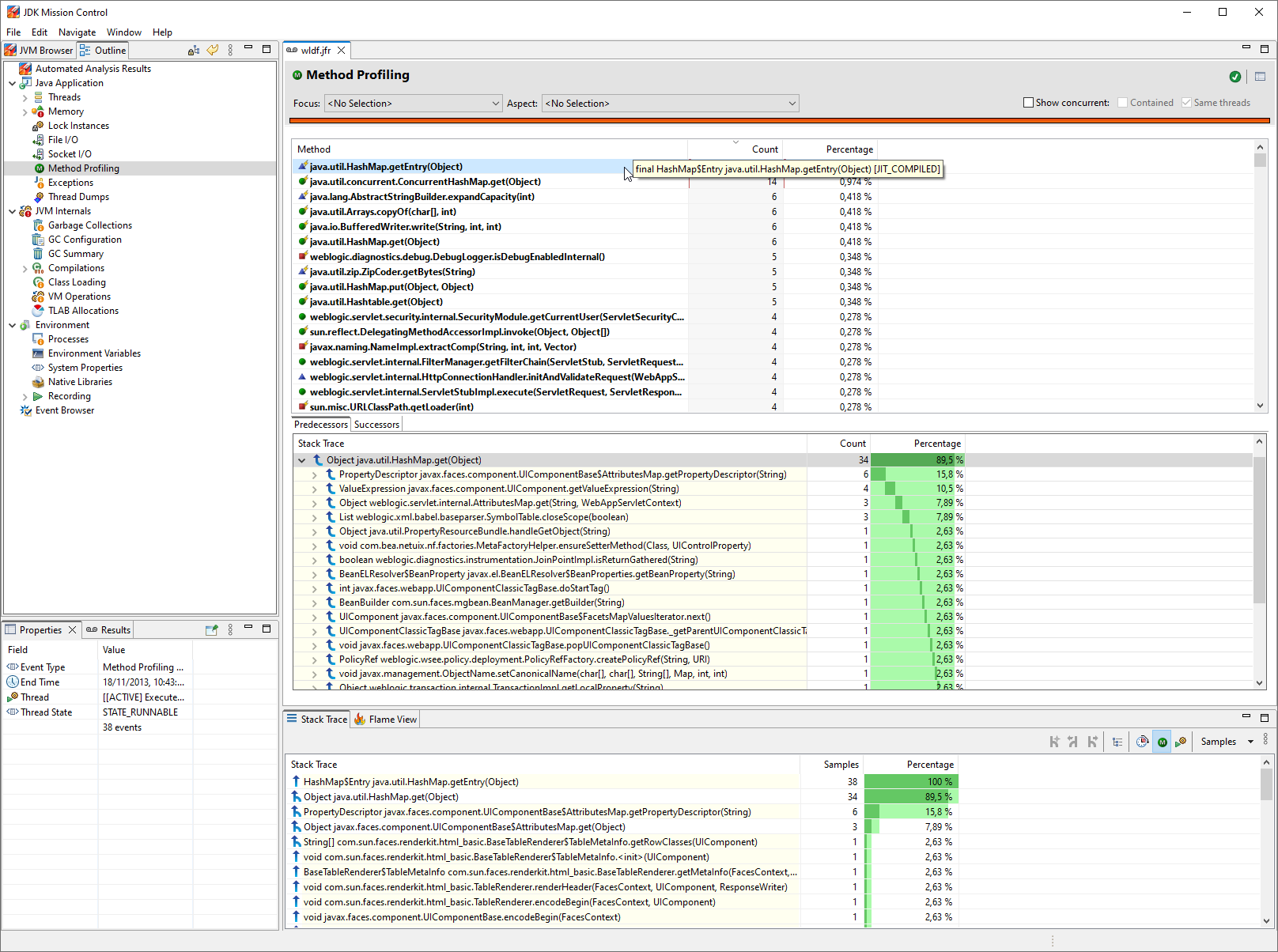Open the Help menu
This screenshot has height=952, width=1278.
coord(162,32)
